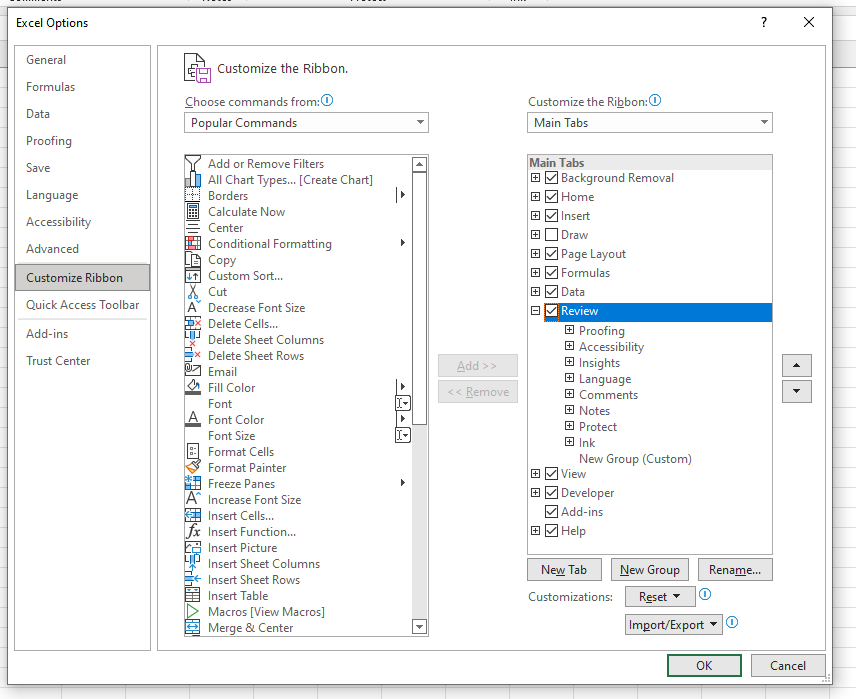Expand the View tab node
Image resolution: width=856 pixels, height=699 pixels.
tap(536, 473)
